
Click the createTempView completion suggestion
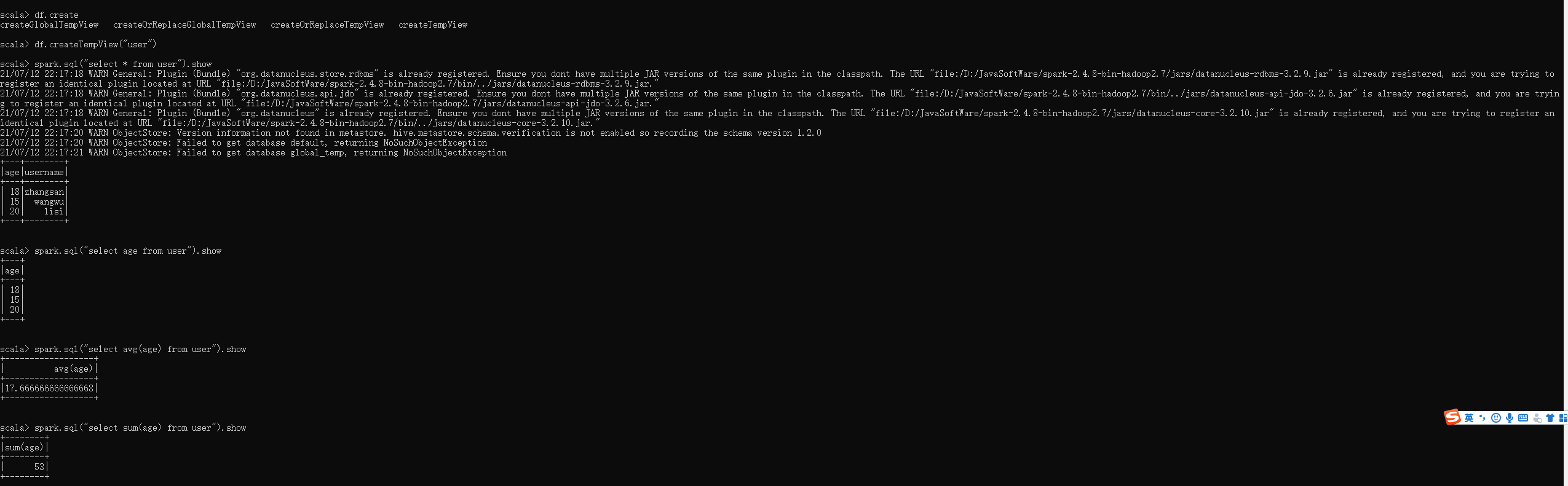(433, 25)
